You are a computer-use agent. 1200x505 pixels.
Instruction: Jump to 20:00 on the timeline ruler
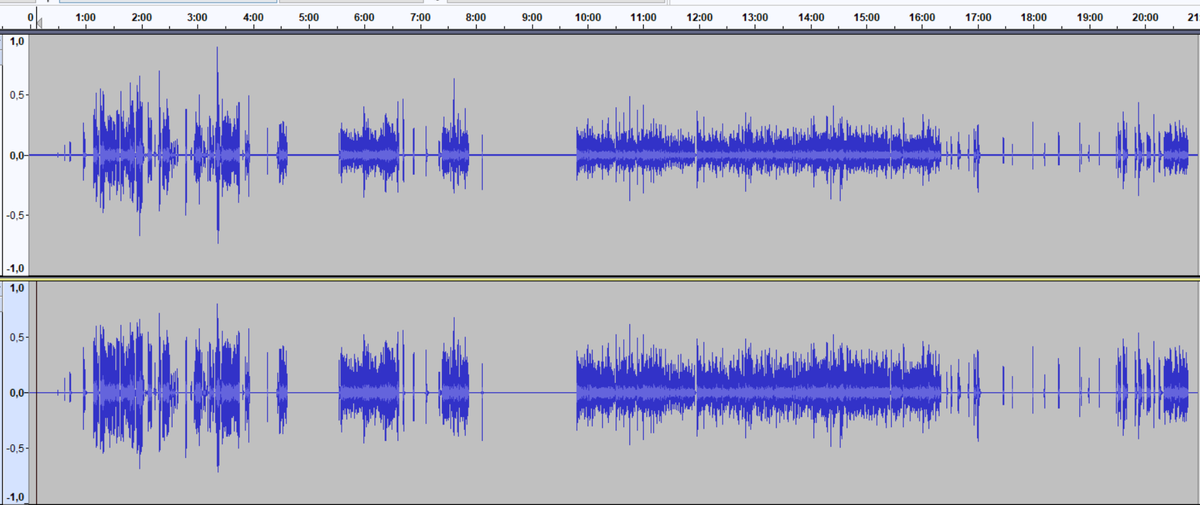1146,18
